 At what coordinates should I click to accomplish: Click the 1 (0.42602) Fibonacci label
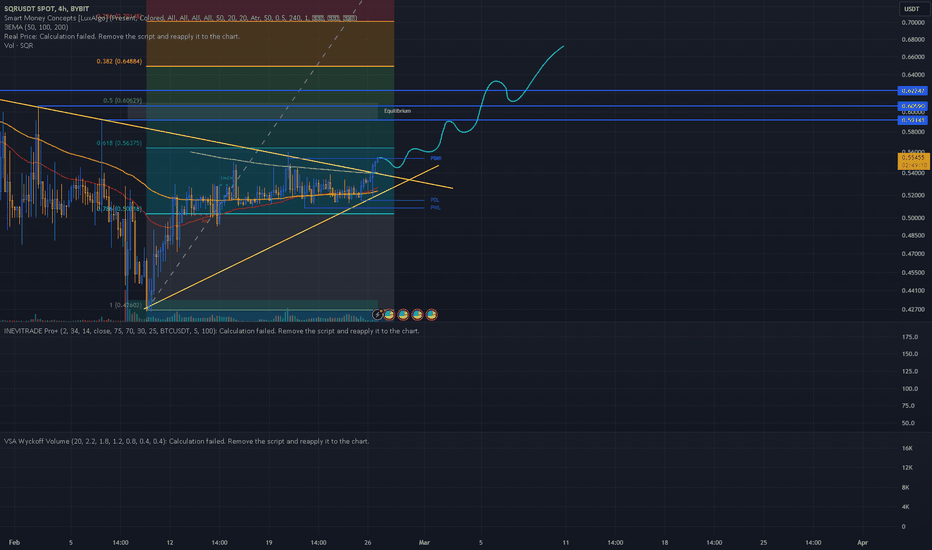pyautogui.click(x=125, y=305)
